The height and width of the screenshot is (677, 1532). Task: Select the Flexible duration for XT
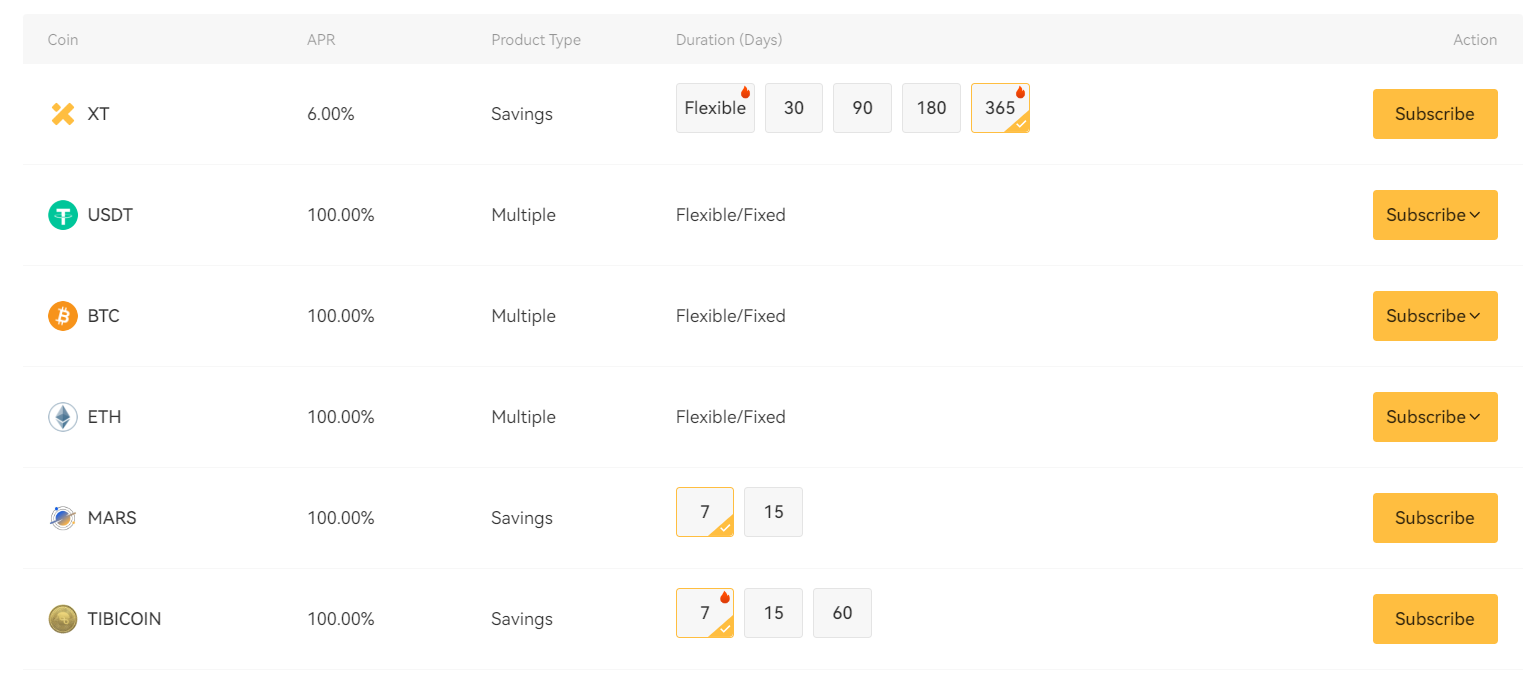pos(715,108)
